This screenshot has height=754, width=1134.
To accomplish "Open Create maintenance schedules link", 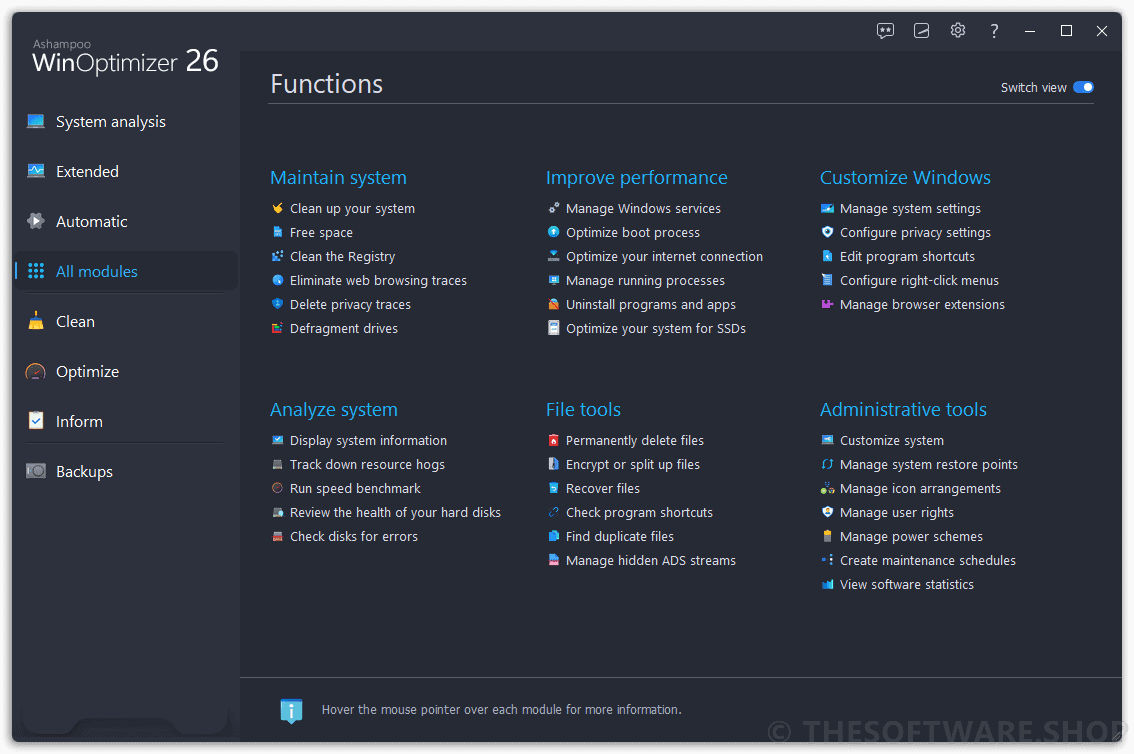I will pyautogui.click(x=928, y=560).
